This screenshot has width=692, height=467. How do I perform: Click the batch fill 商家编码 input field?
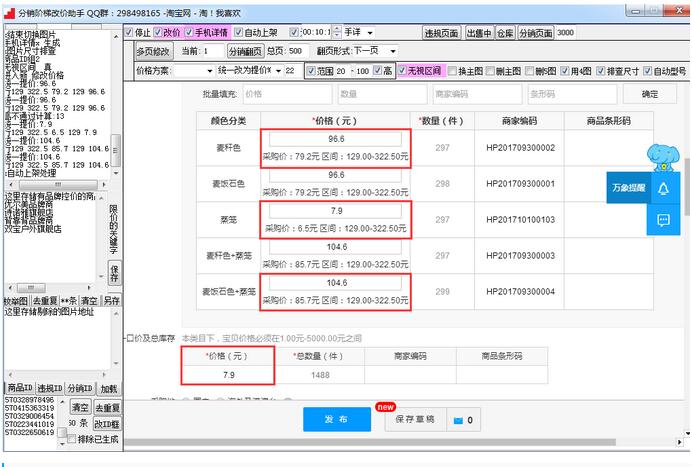pyautogui.click(x=478, y=94)
